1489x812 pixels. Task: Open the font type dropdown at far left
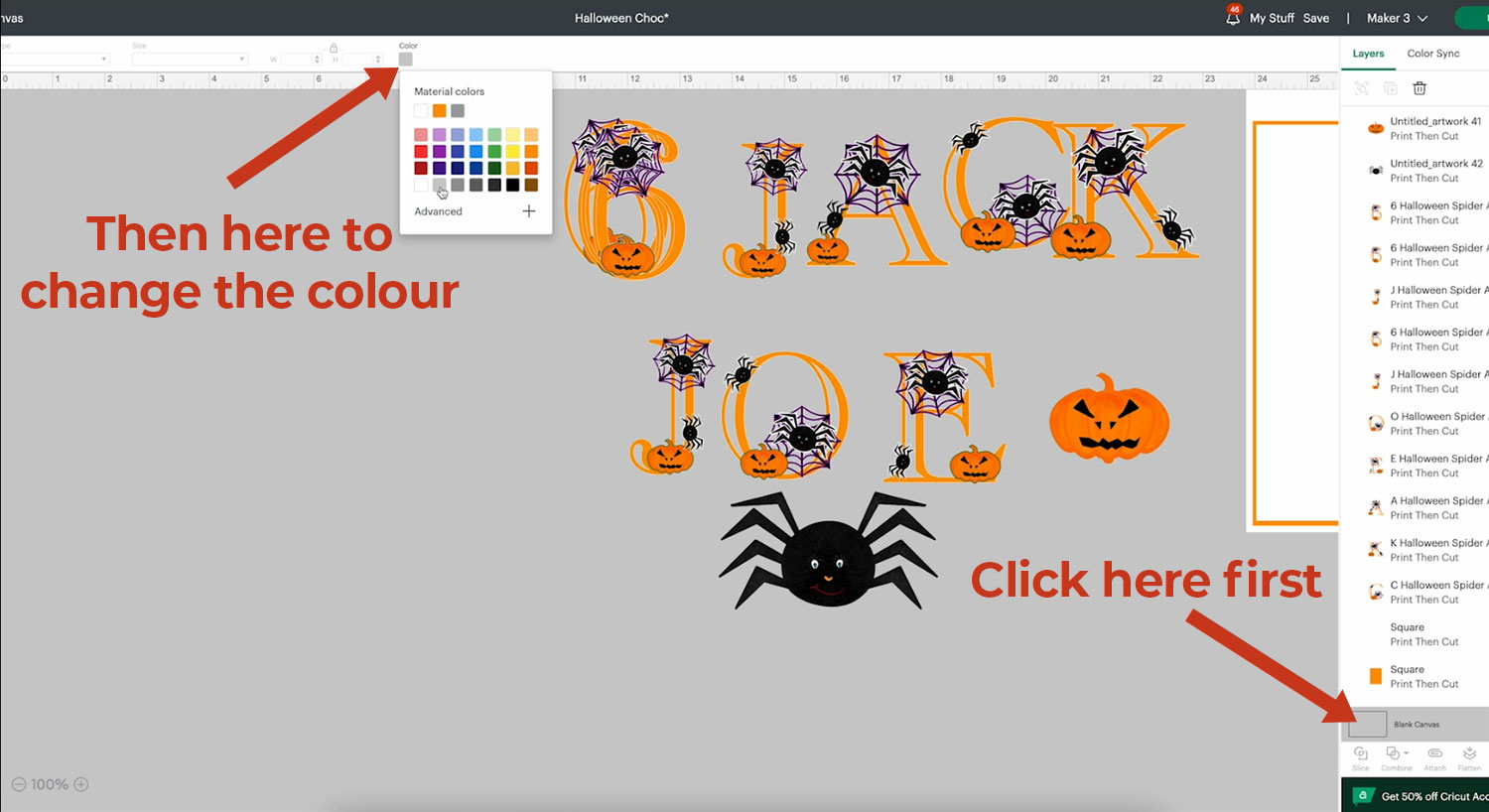coord(54,60)
